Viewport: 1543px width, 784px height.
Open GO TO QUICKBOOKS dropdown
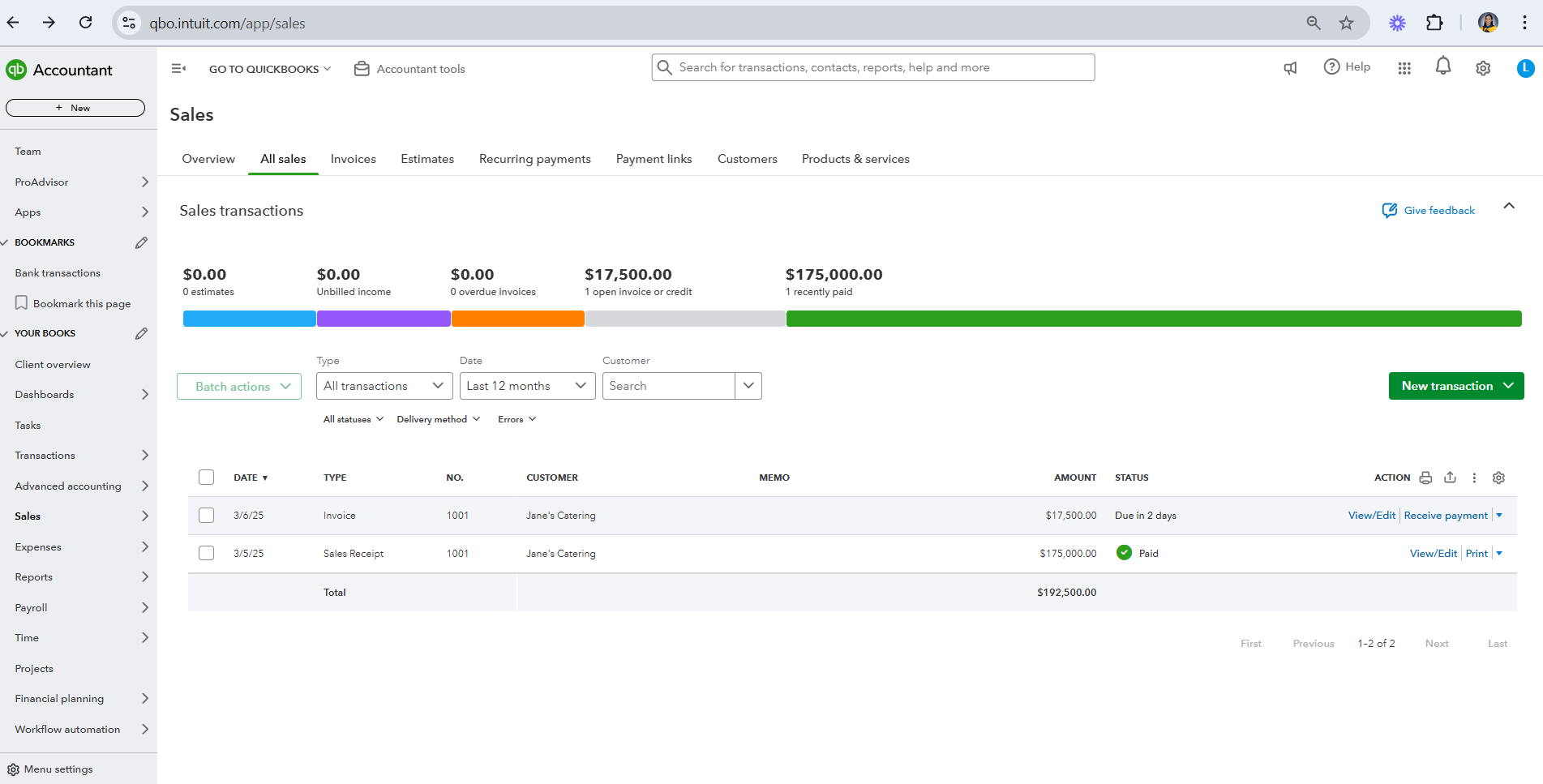click(x=270, y=69)
